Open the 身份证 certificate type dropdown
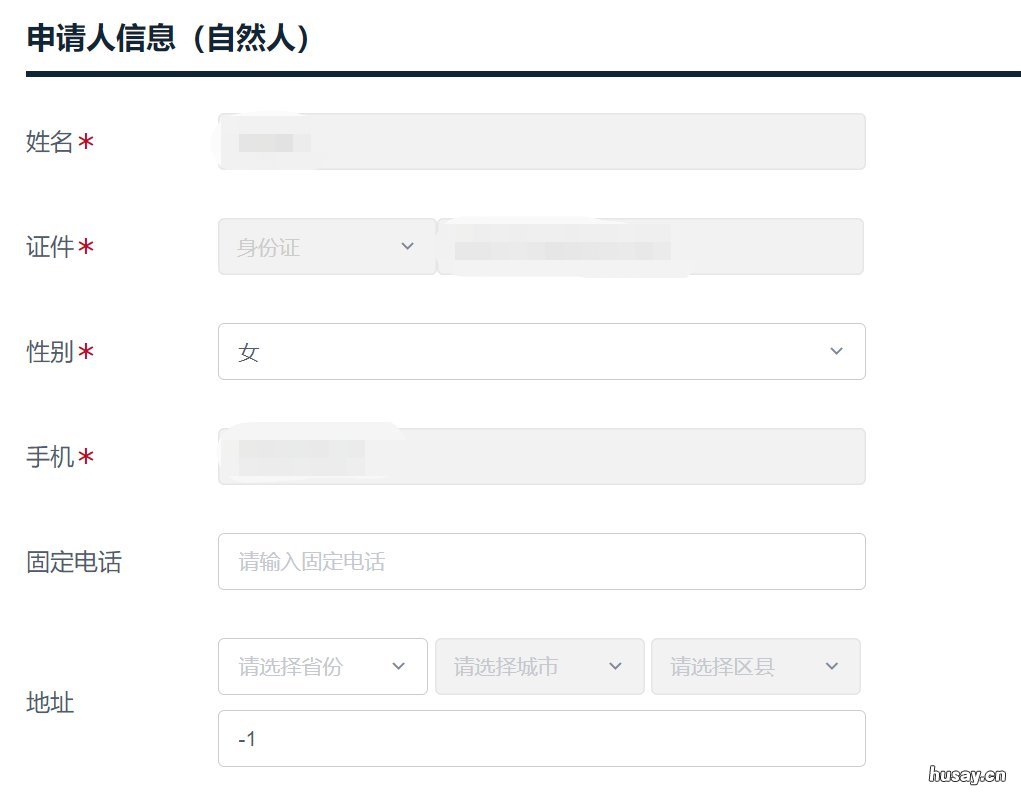 (326, 247)
